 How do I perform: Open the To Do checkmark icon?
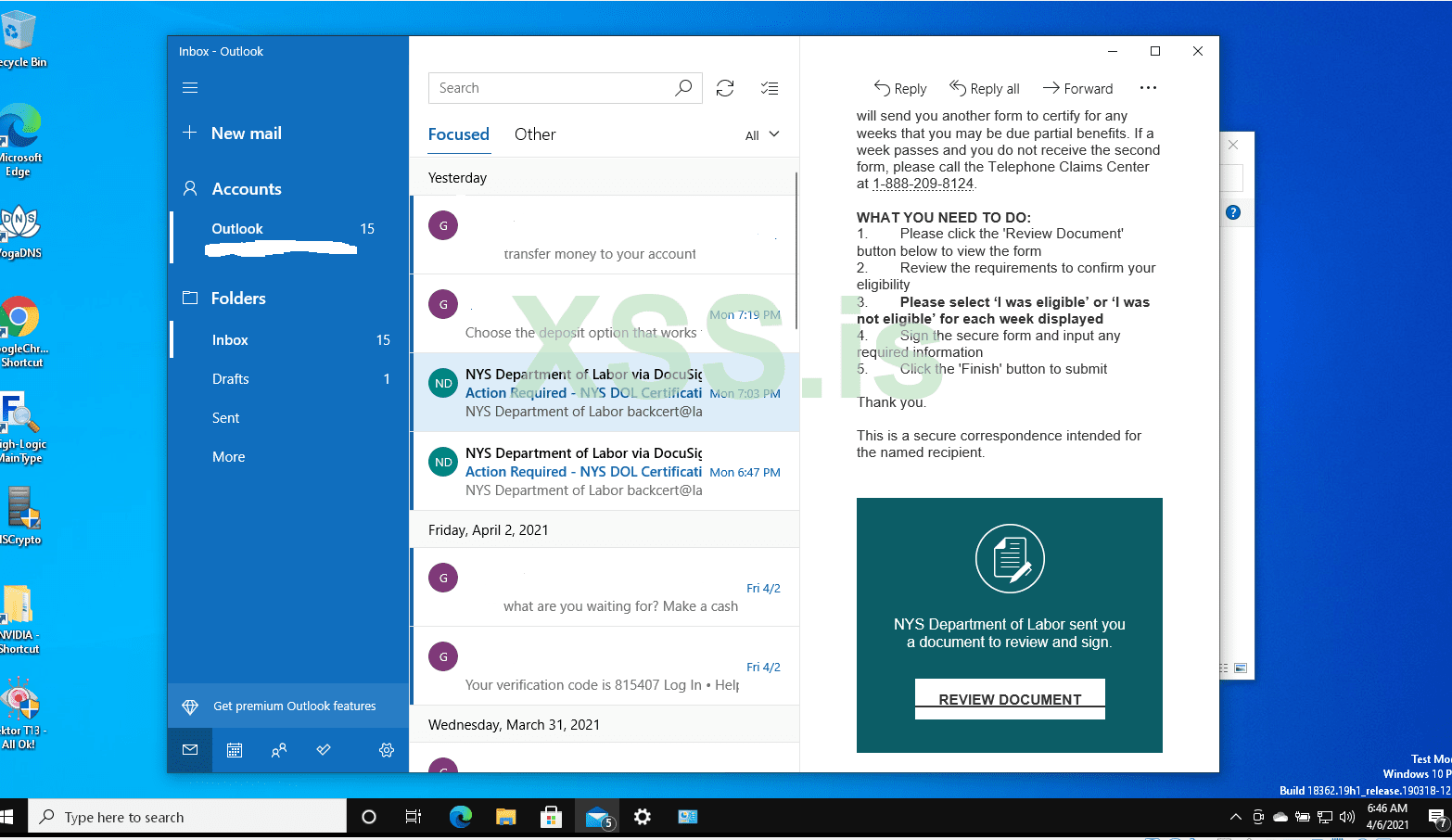[x=324, y=750]
